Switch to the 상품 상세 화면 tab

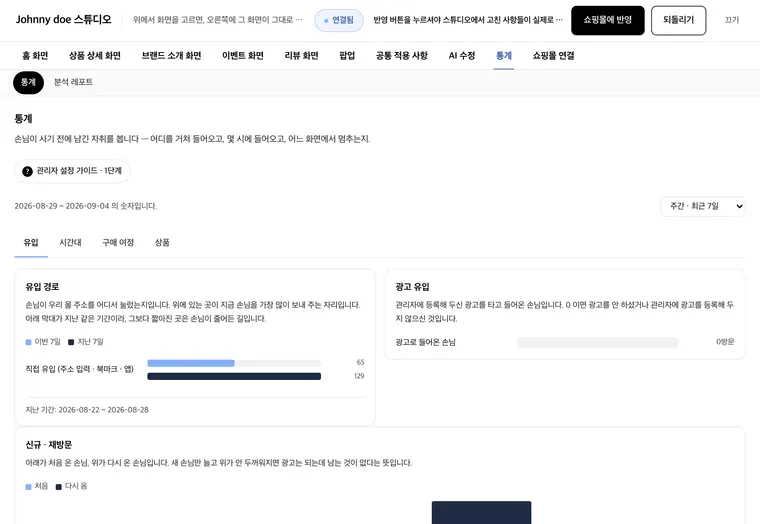95,56
